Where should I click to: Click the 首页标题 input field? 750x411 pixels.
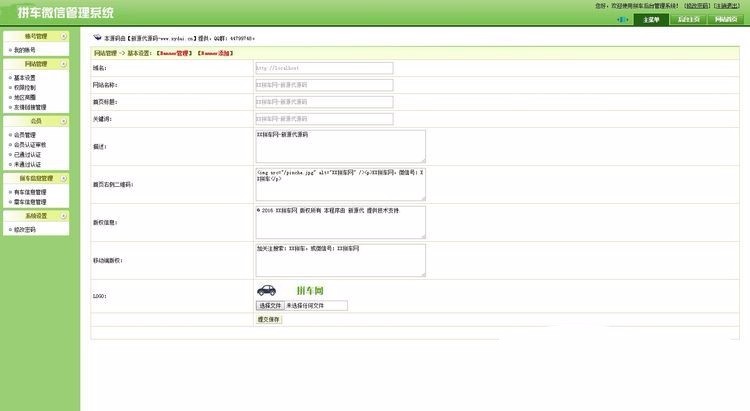coord(324,101)
